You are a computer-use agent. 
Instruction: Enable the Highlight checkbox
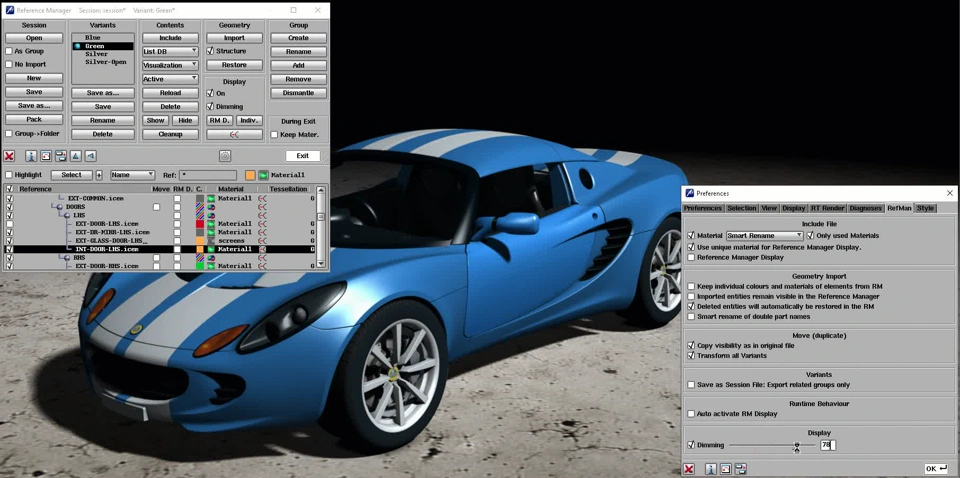[9, 175]
